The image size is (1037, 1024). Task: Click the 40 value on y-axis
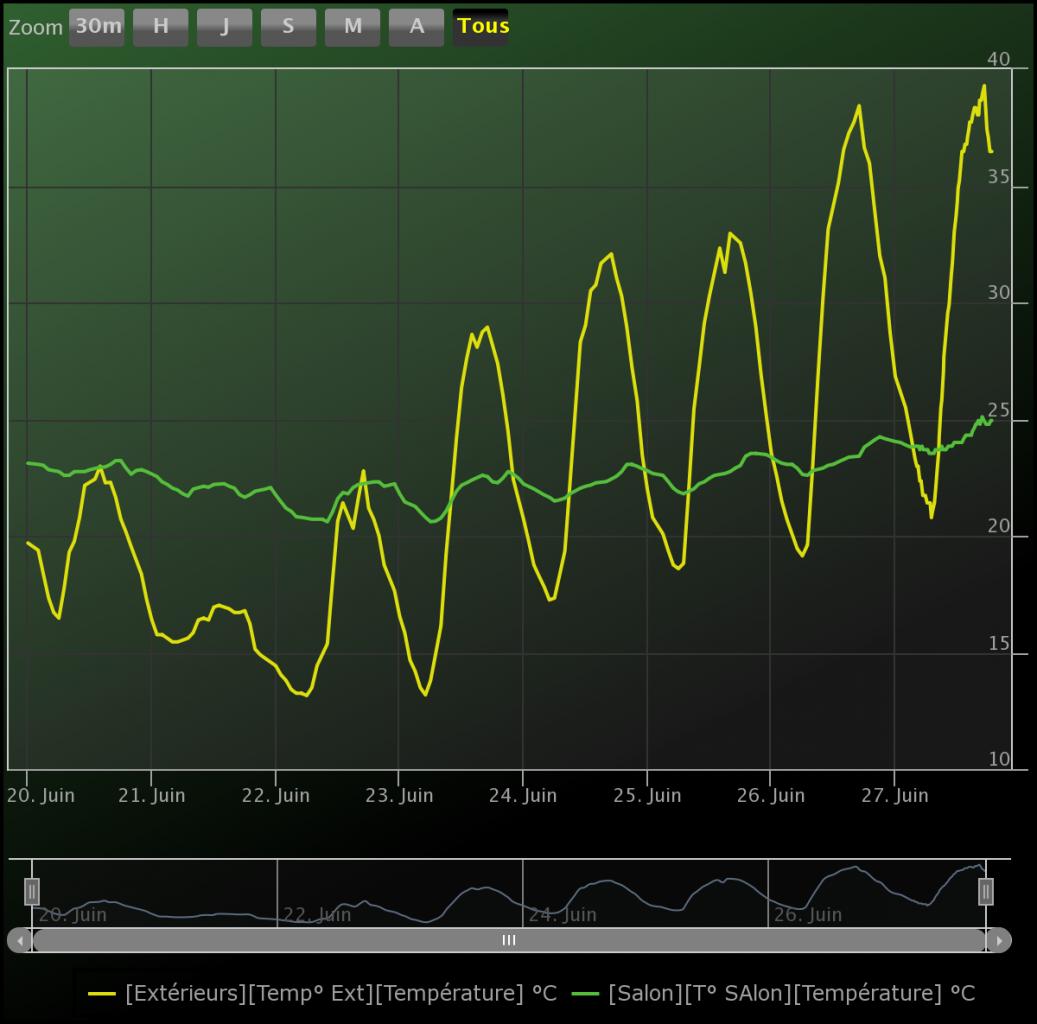[x=999, y=60]
